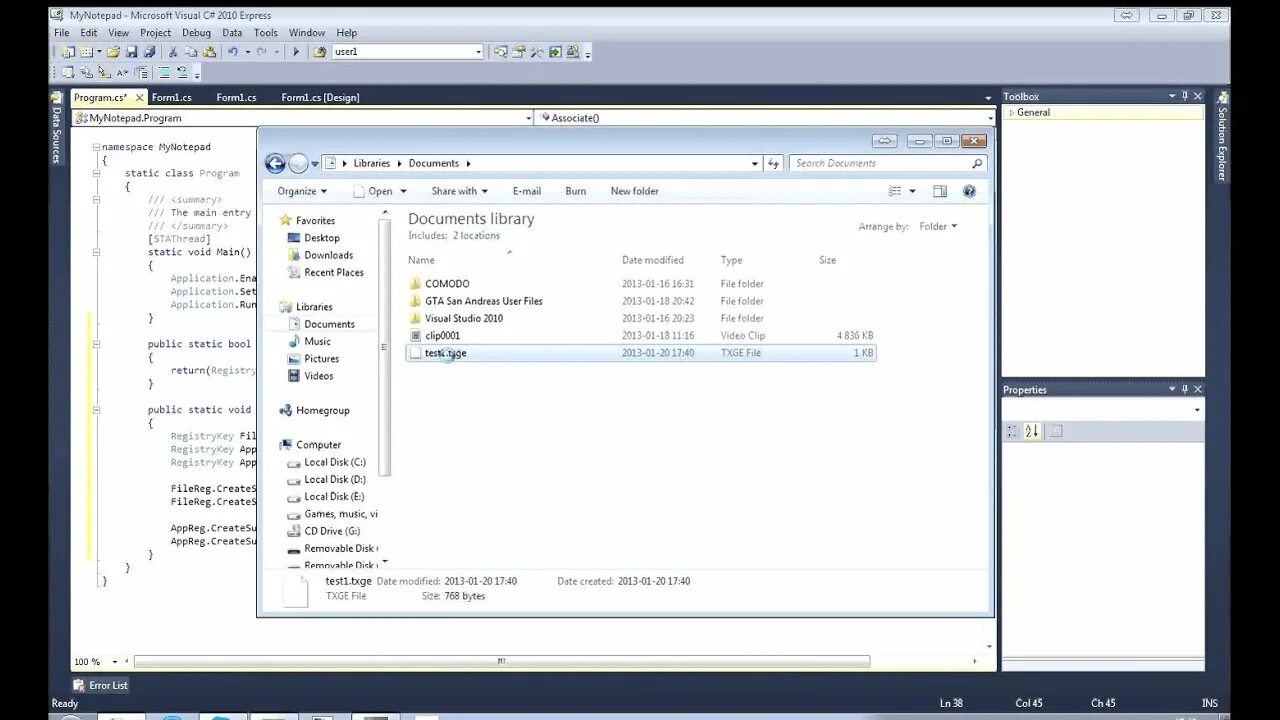This screenshot has height=720, width=1280.
Task: Click the Open File folder icon
Action: (113, 52)
